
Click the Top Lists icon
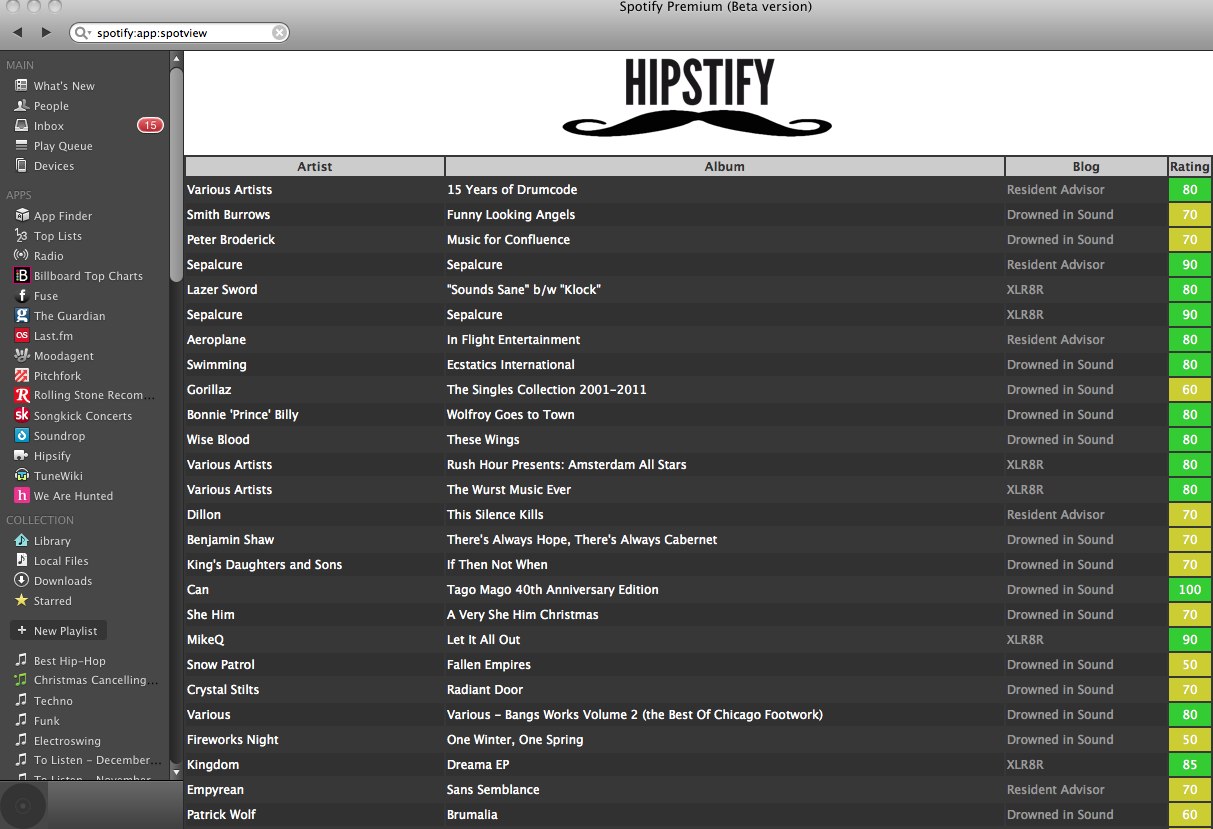21,236
